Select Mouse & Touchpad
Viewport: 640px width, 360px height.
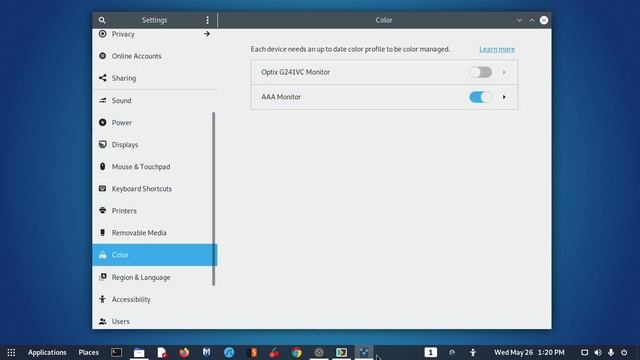pyautogui.click(x=155, y=167)
